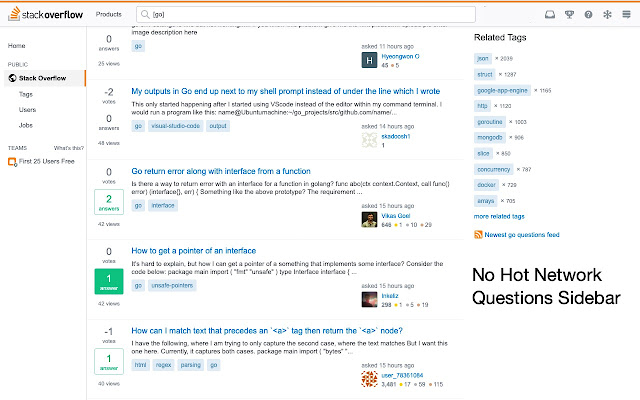Open question about matching text preceding <a> tag
The width and height of the screenshot is (640, 400).
pos(267,331)
